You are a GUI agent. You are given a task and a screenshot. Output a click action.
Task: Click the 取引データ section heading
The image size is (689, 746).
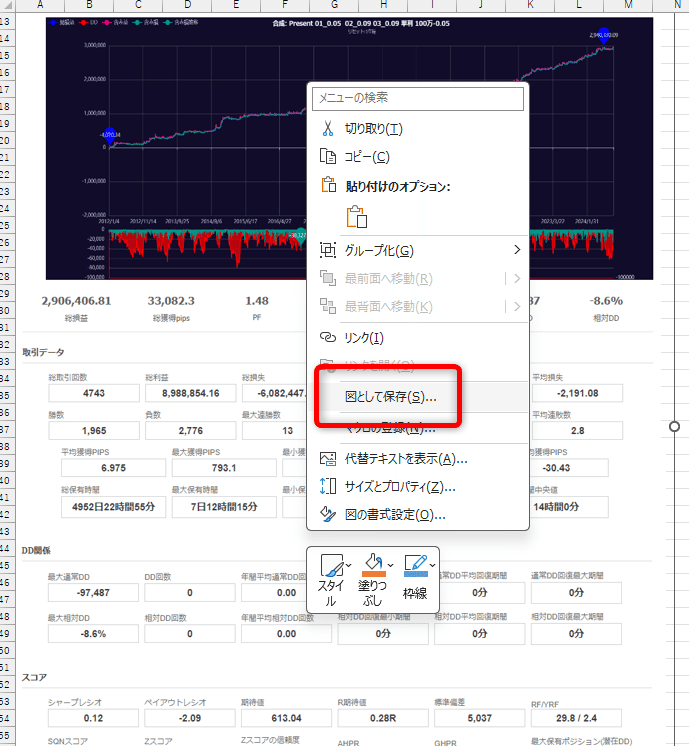(43, 352)
